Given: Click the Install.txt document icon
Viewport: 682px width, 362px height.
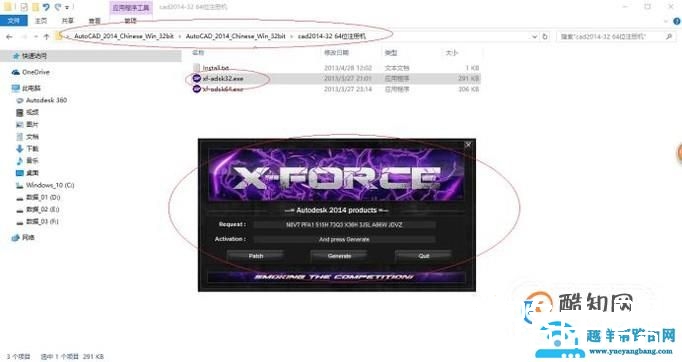Looking at the screenshot, I should point(197,68).
